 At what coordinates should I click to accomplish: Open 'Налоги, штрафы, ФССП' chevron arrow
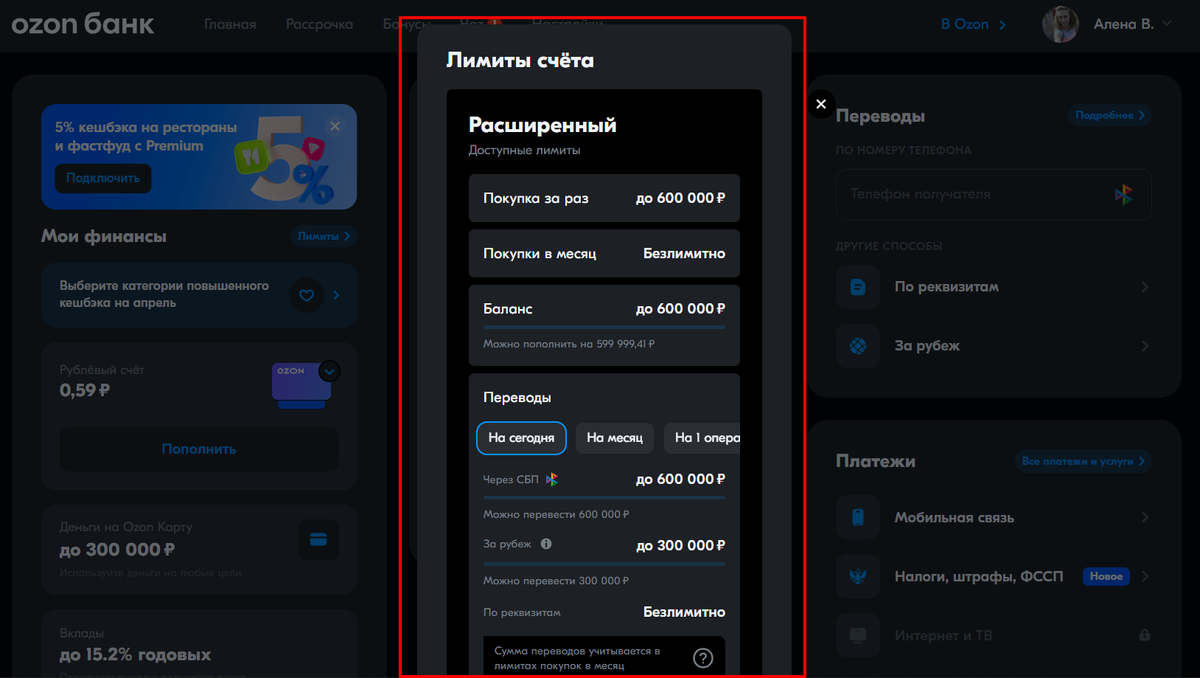1145,576
